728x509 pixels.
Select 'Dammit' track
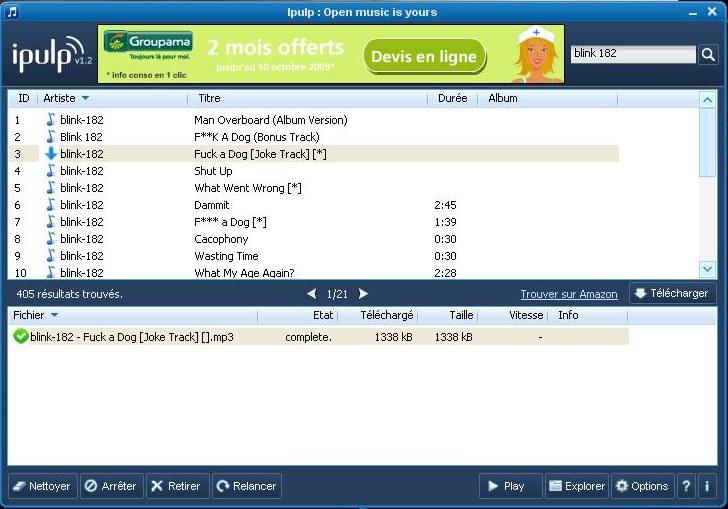(212, 205)
